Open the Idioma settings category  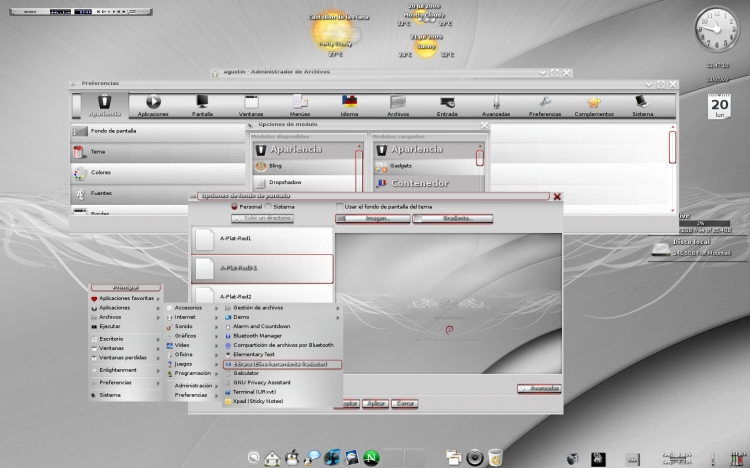tap(349, 105)
